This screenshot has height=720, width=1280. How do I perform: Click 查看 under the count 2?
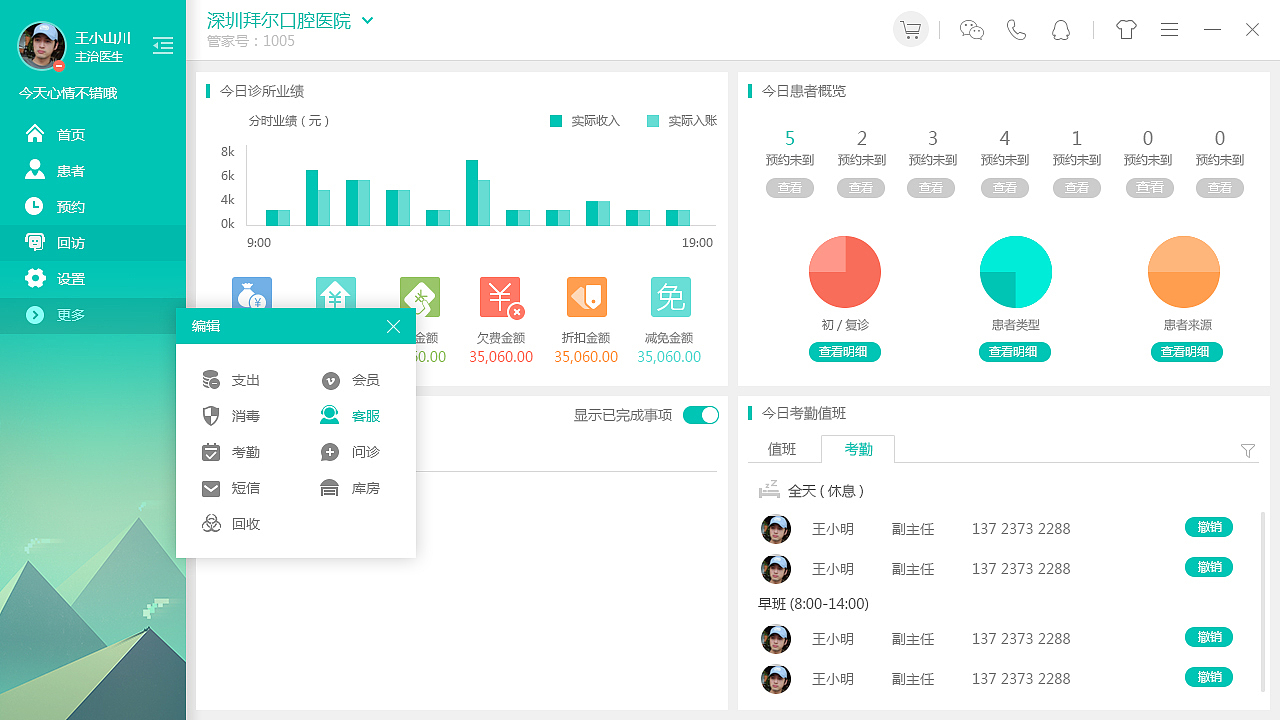click(x=861, y=188)
